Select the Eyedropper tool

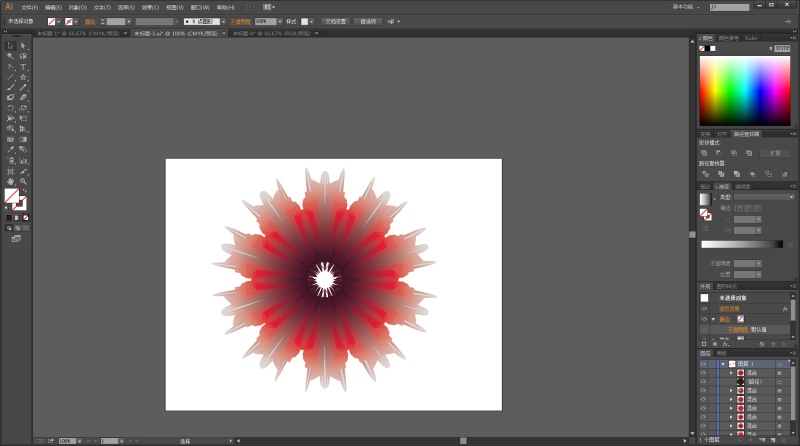point(10,150)
